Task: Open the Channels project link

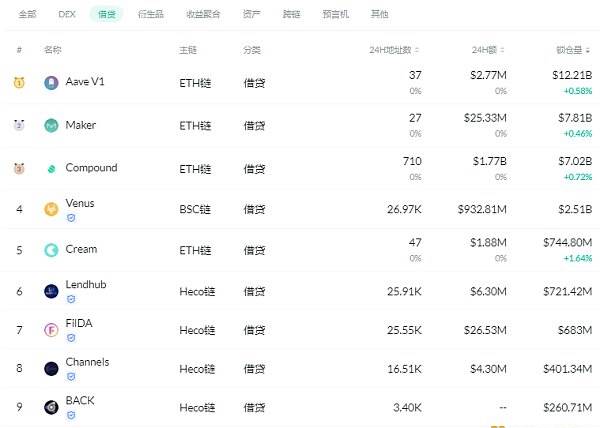Action: 87,362
